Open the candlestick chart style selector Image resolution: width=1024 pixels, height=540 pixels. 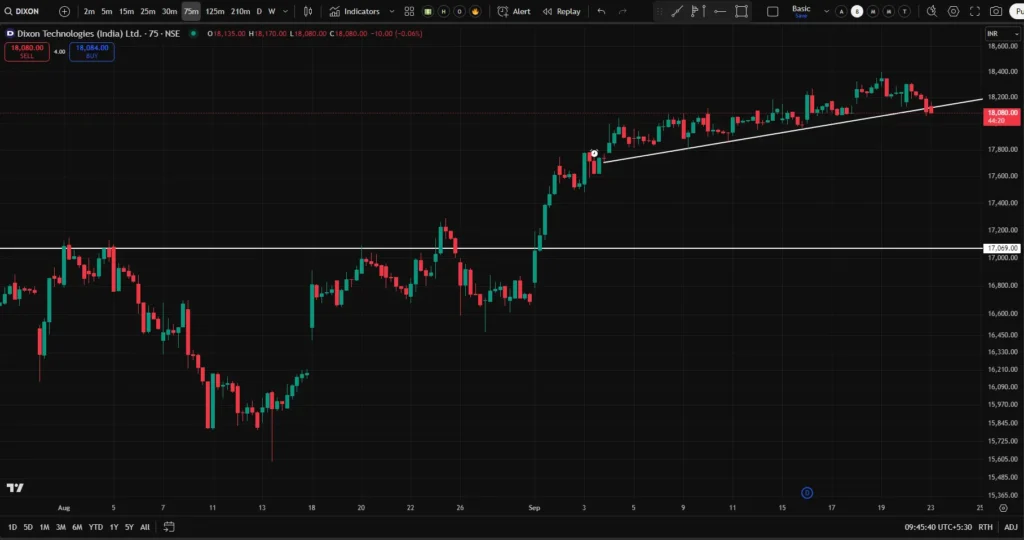tap(305, 11)
